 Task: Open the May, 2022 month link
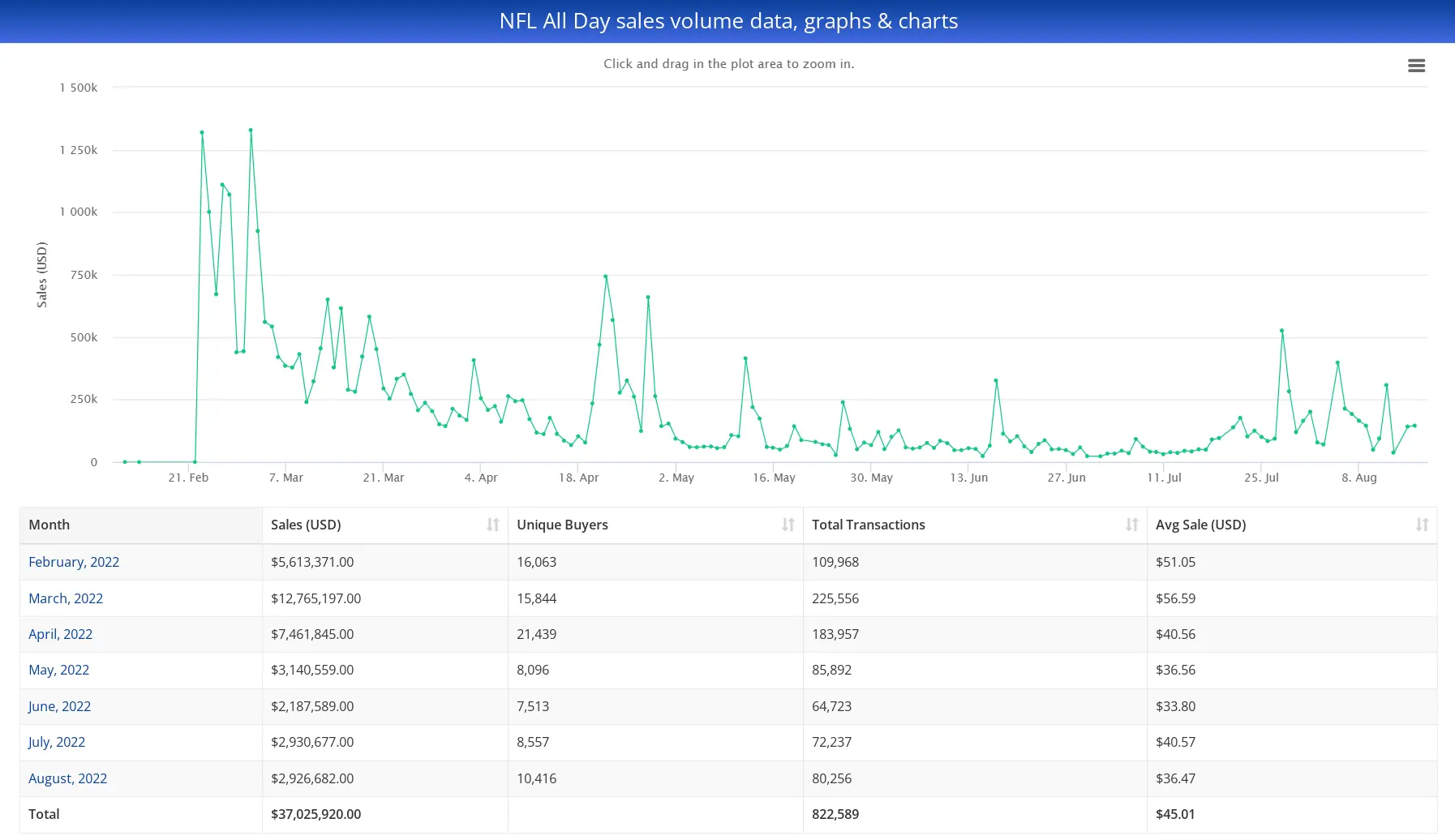(x=58, y=670)
